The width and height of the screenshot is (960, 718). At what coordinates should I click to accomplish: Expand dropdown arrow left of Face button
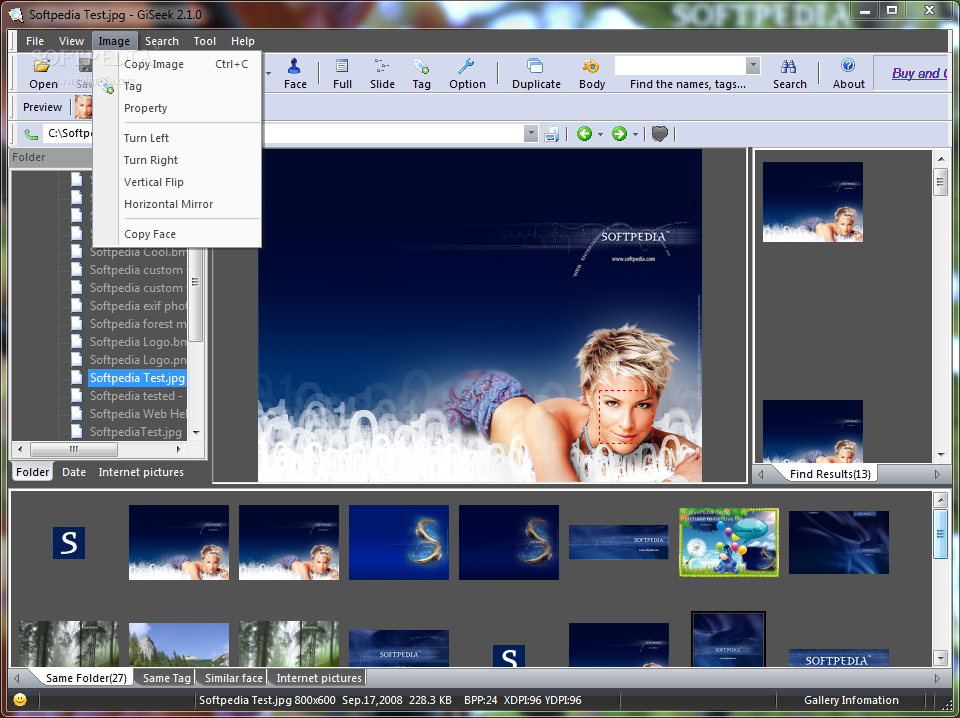tap(268, 73)
